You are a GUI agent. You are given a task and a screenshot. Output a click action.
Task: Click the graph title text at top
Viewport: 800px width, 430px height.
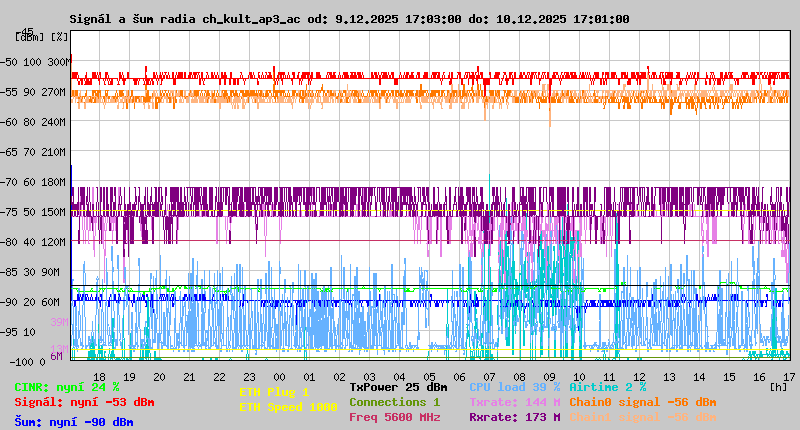click(349, 19)
